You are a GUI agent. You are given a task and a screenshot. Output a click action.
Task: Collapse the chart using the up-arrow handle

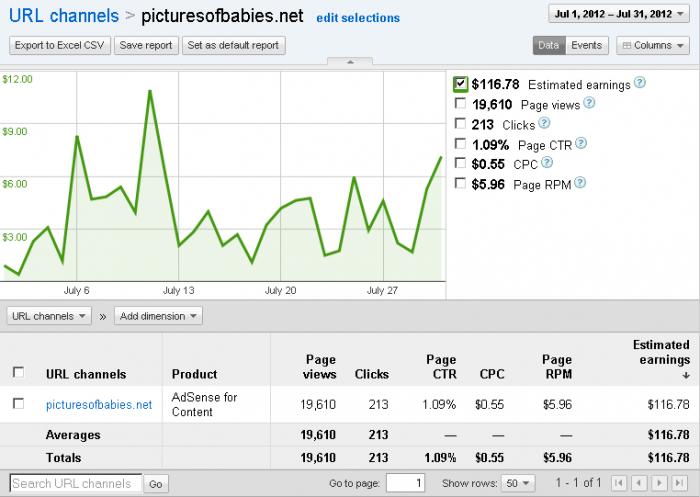point(350,62)
